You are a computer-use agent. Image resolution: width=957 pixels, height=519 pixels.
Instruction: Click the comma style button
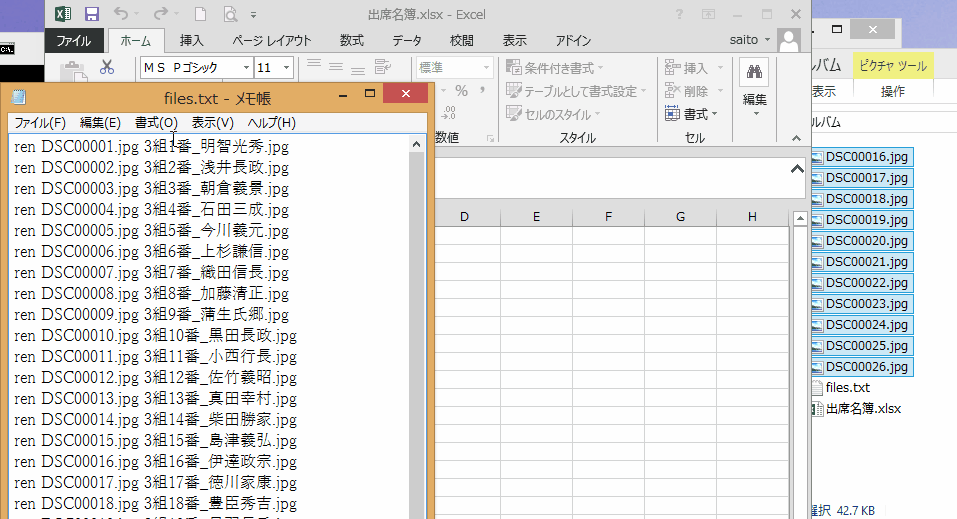tap(482, 91)
